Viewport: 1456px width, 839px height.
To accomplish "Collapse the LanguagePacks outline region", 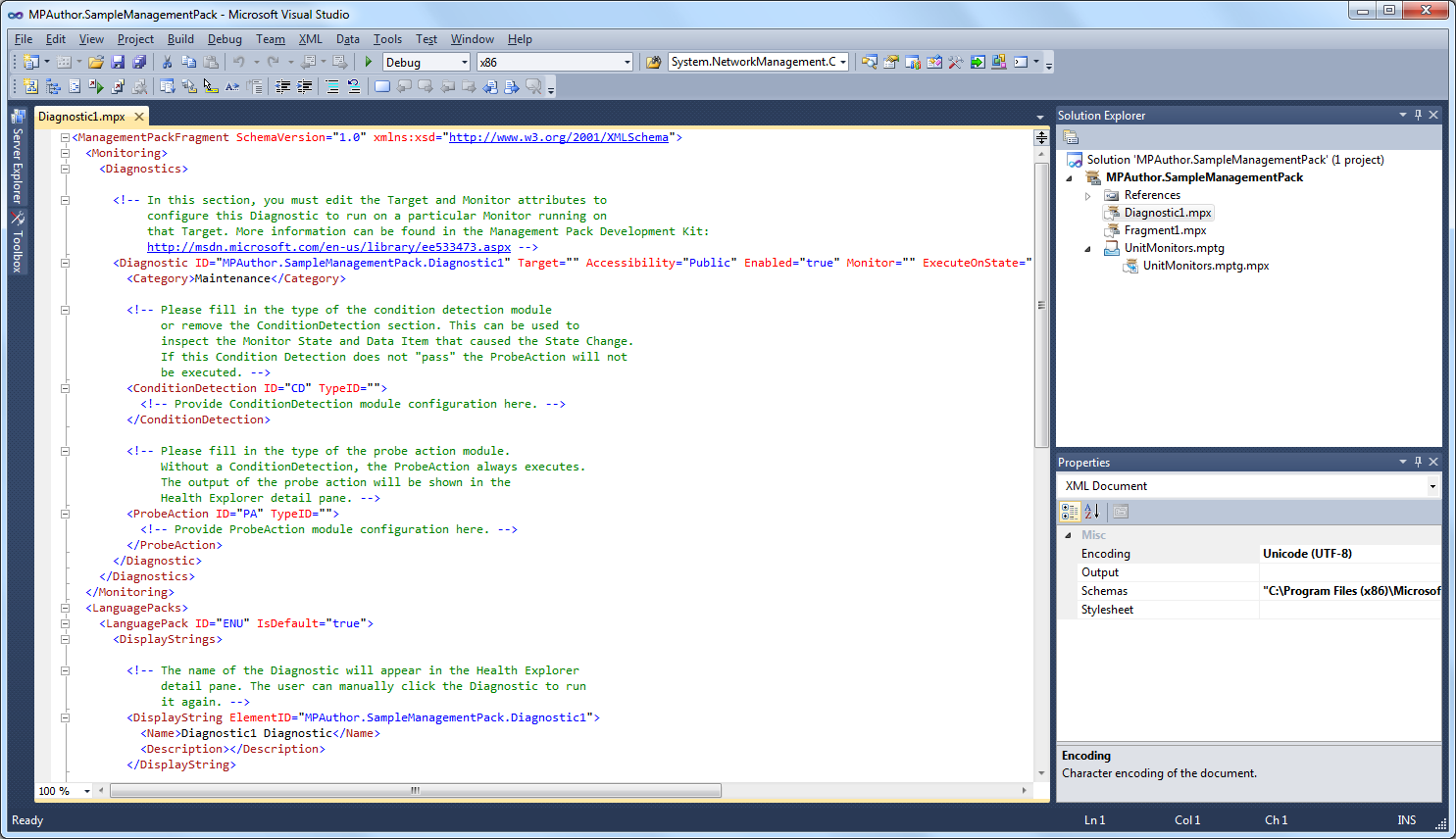I will pos(65,608).
